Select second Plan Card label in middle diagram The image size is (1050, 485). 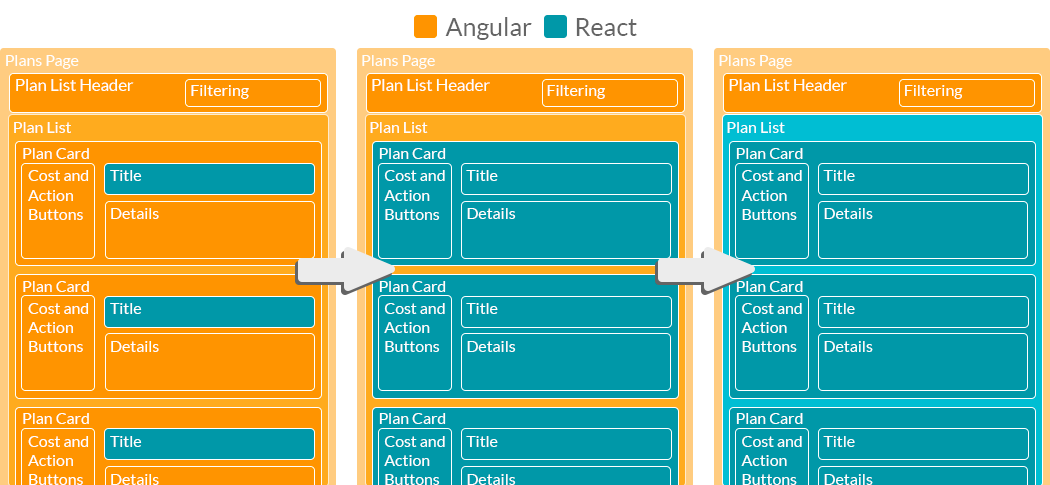click(x=412, y=287)
